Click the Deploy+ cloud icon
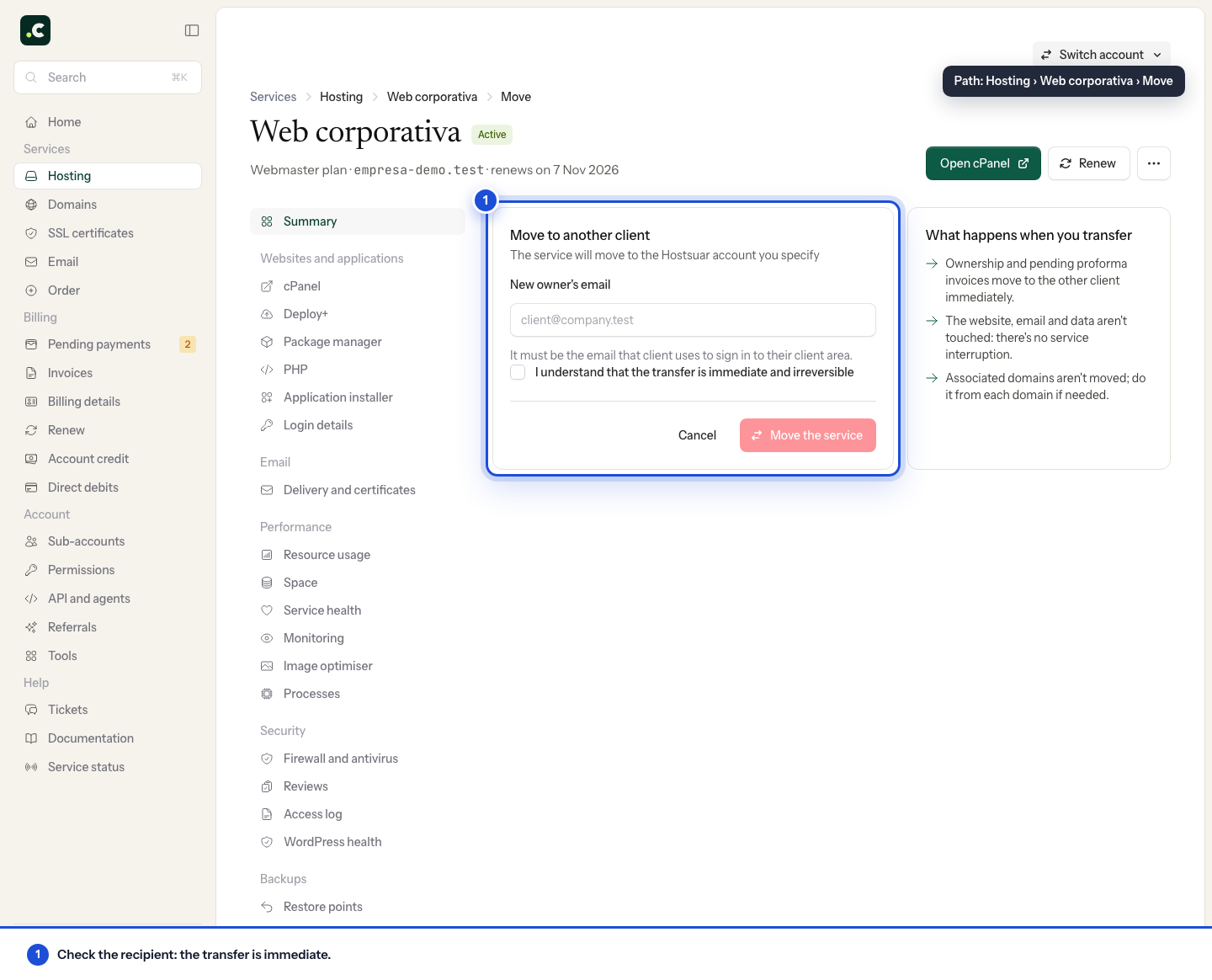The height and width of the screenshot is (980, 1212). click(267, 314)
